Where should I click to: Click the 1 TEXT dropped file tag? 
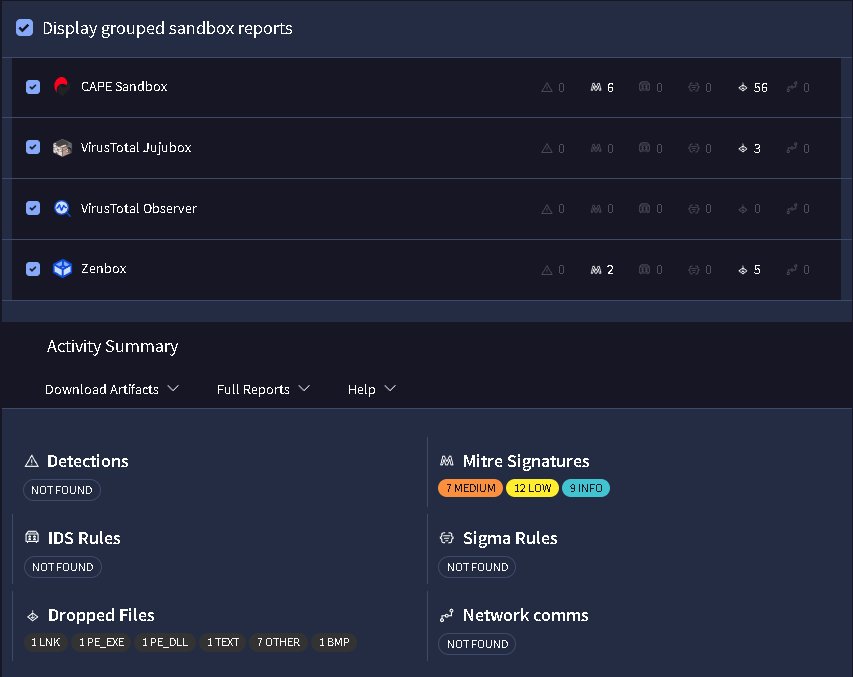pos(222,642)
